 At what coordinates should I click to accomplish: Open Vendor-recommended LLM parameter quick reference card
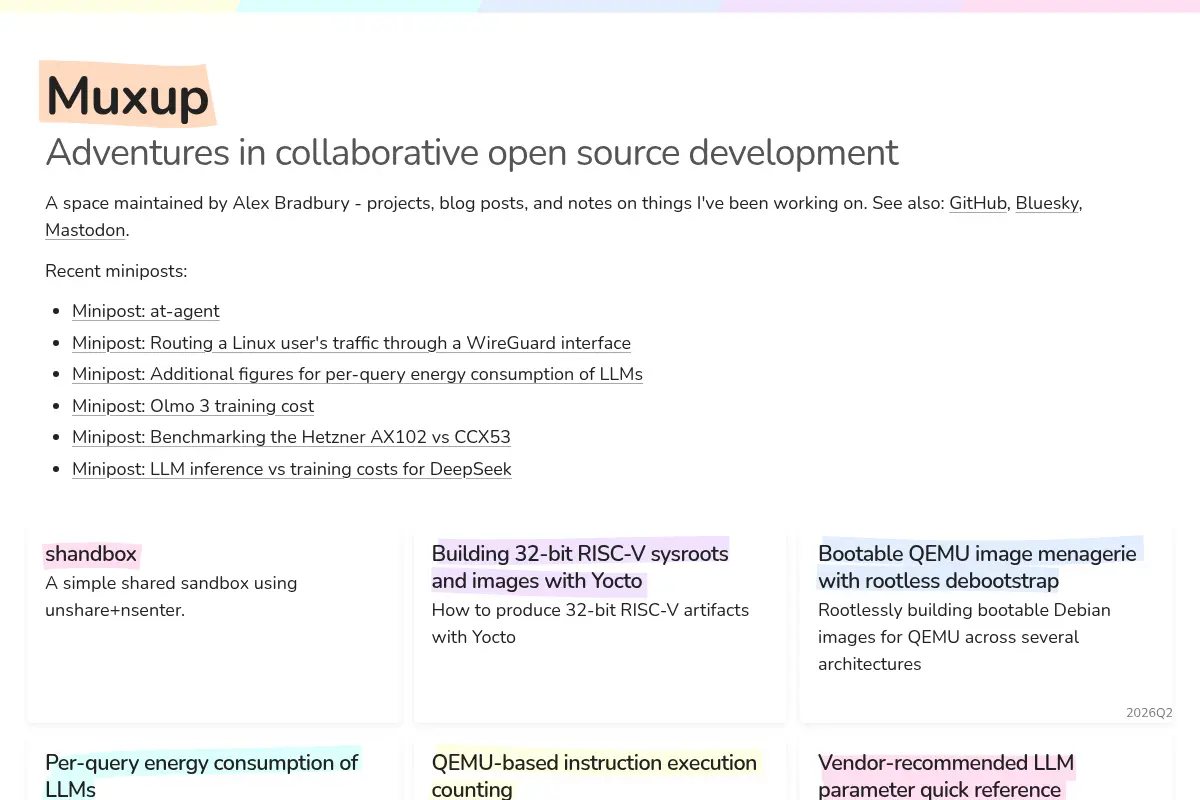pos(946,776)
